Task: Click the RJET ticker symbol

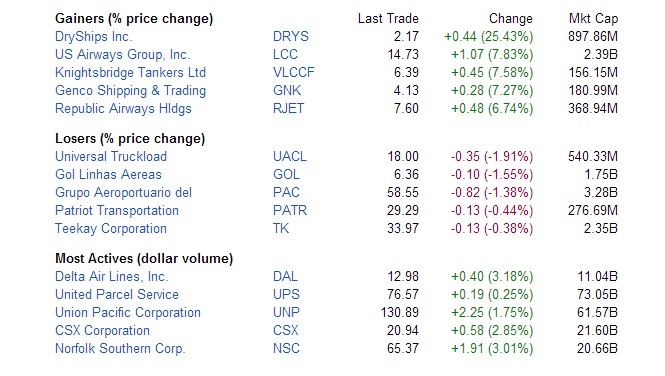Action: click(288, 109)
